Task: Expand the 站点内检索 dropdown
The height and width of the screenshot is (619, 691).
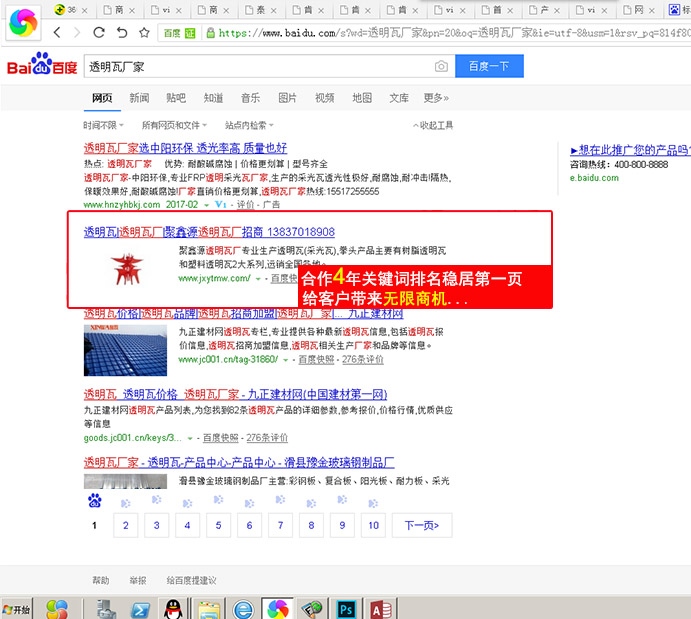Action: click(x=249, y=126)
